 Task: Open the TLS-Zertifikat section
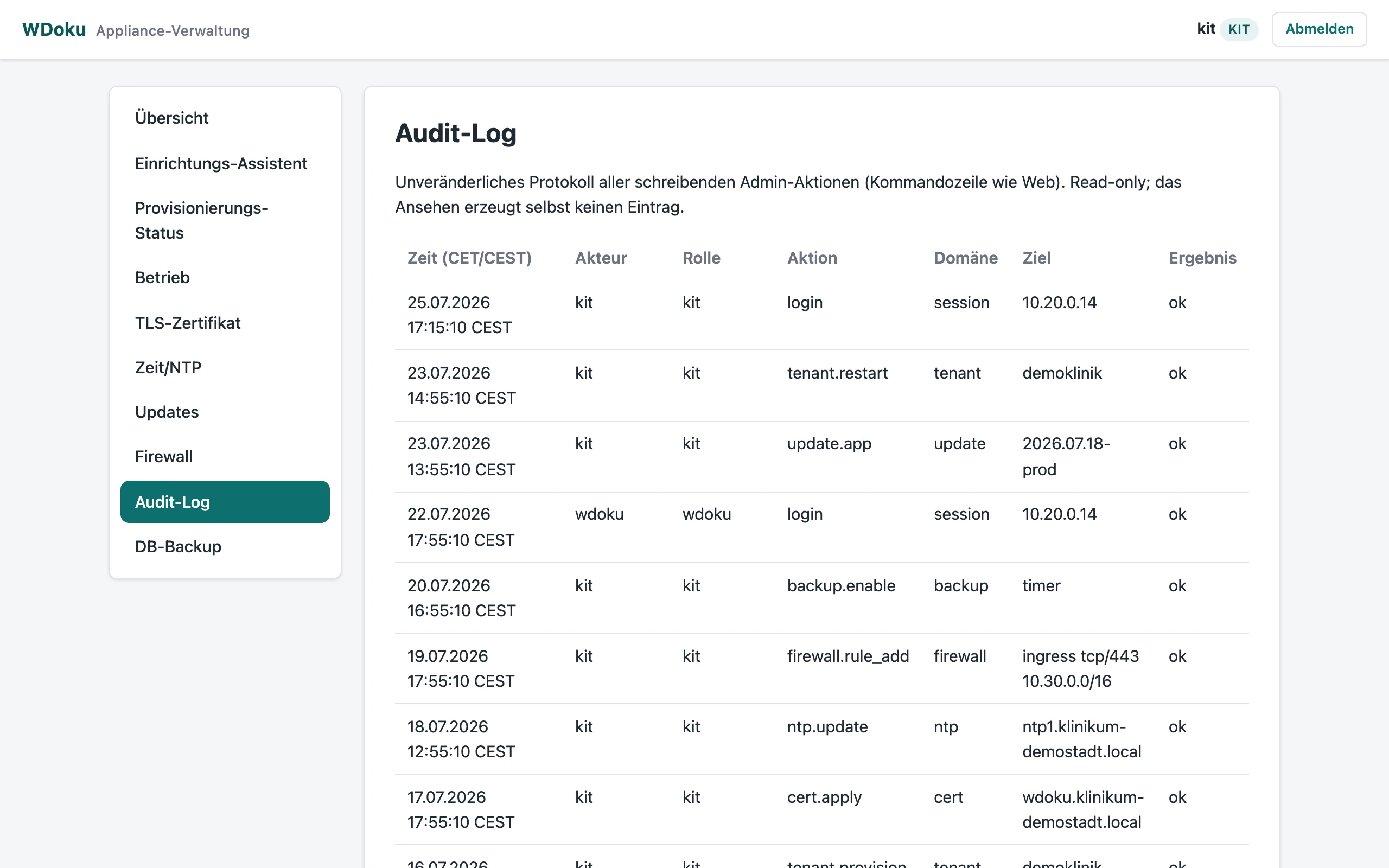pos(225,323)
